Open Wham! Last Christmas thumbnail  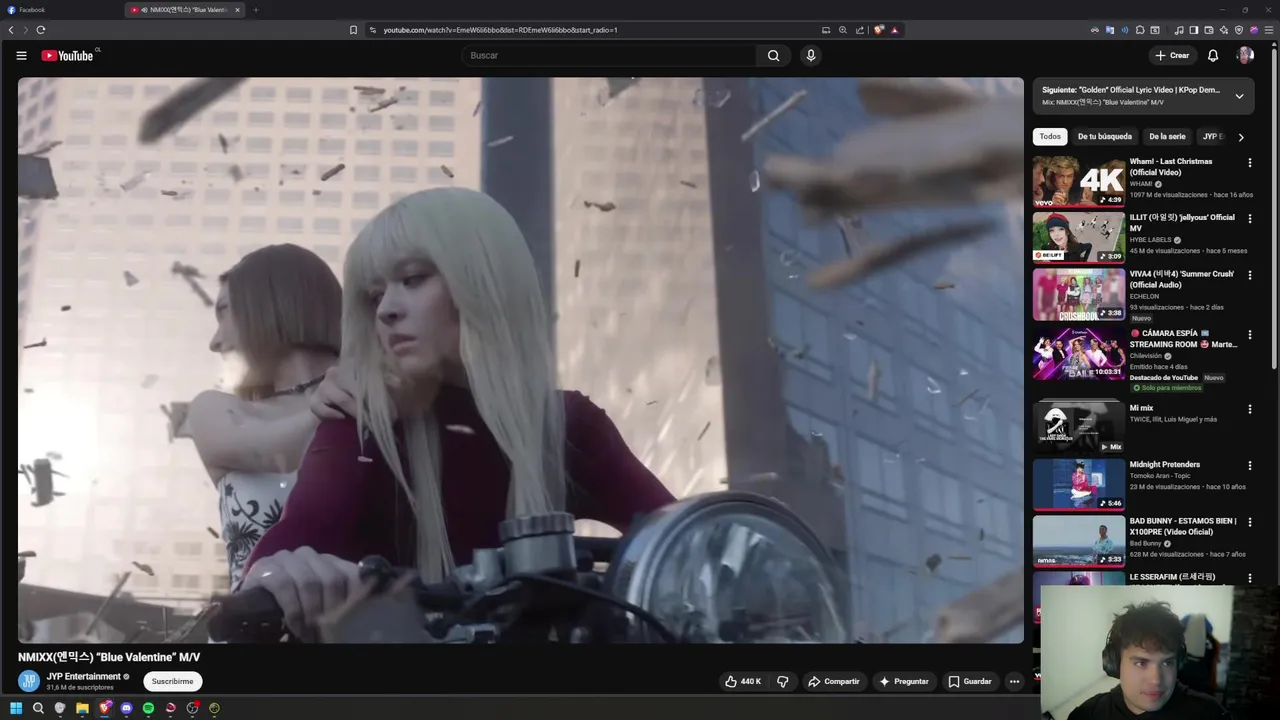[1079, 181]
